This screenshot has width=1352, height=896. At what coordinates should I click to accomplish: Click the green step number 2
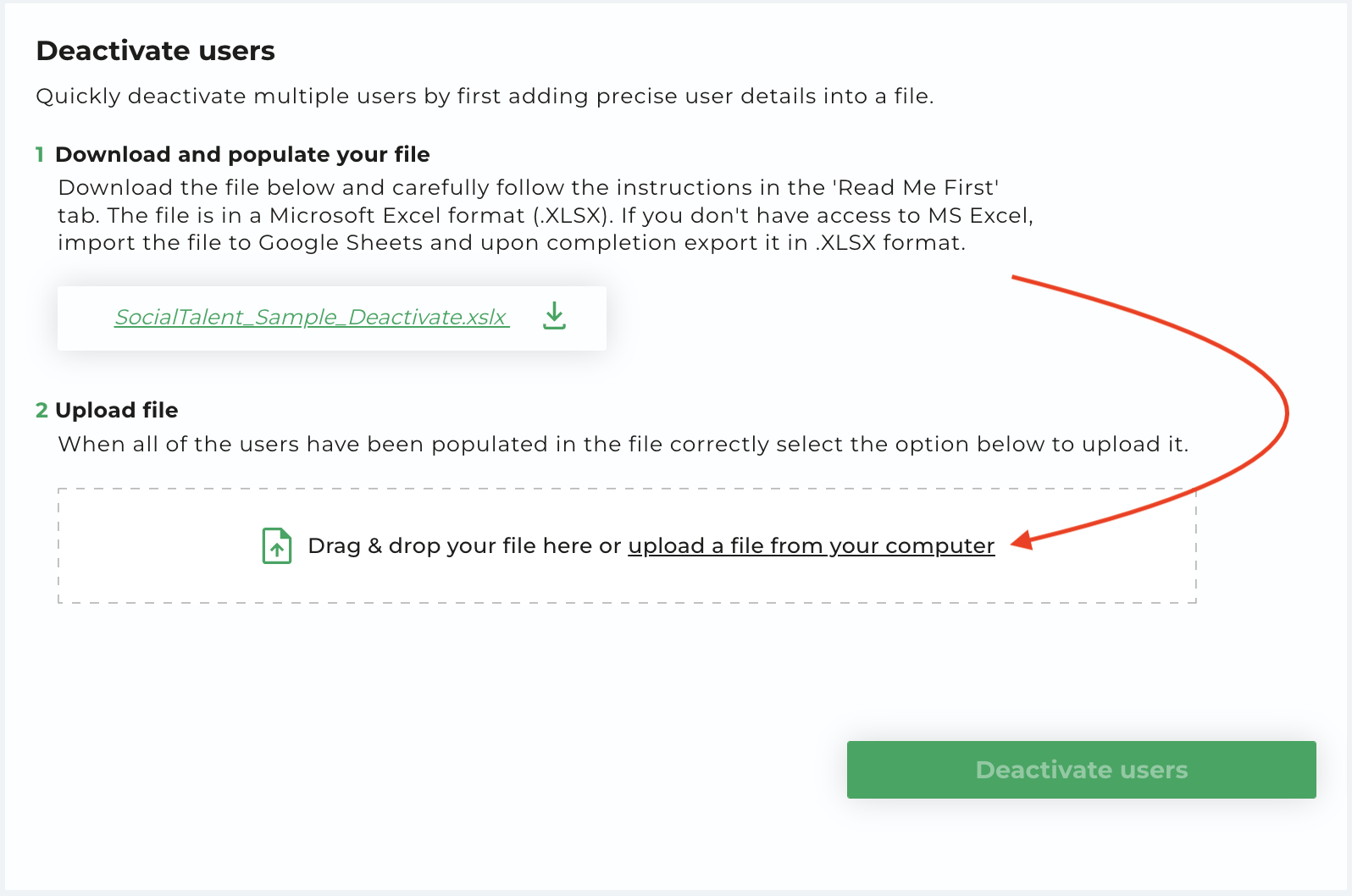click(42, 410)
